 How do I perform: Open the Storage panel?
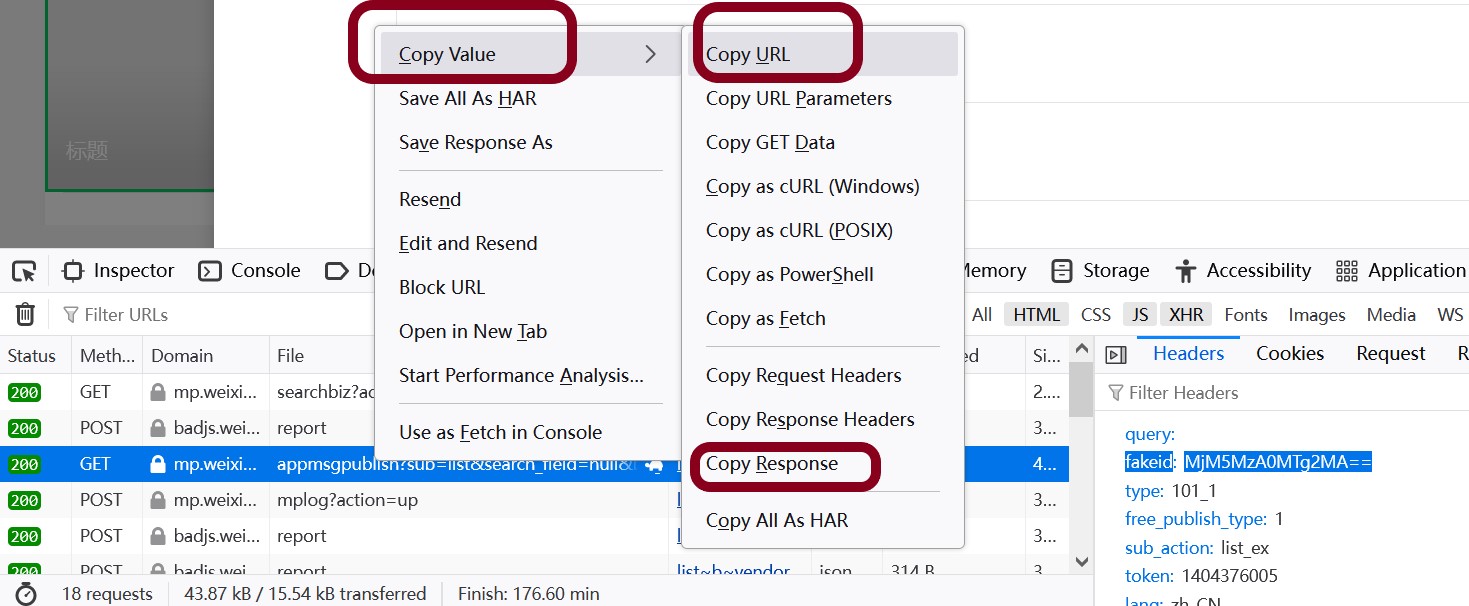click(x=1100, y=271)
